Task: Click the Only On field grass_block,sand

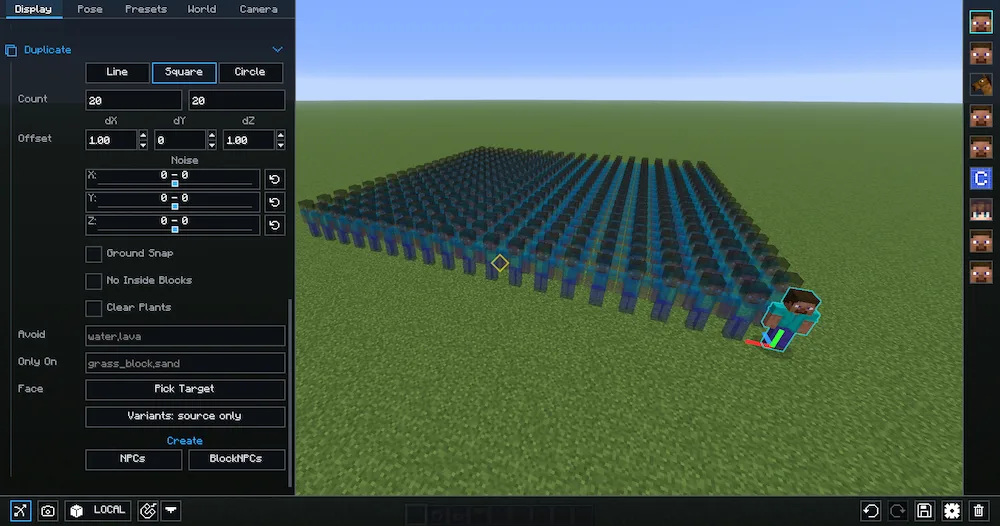Action: click(185, 363)
